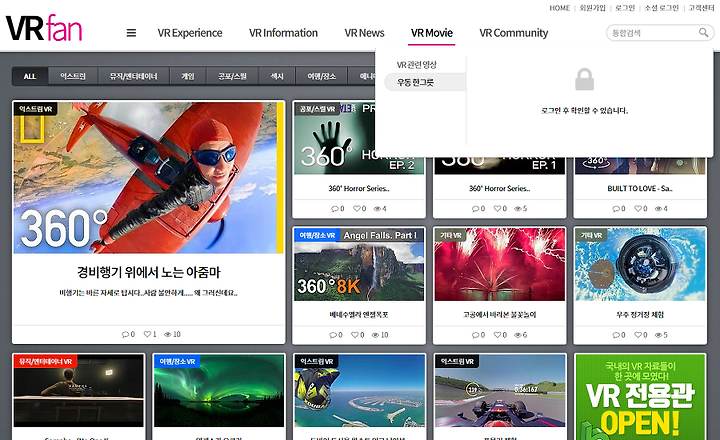Select the 게임 category tab

pos(188,76)
